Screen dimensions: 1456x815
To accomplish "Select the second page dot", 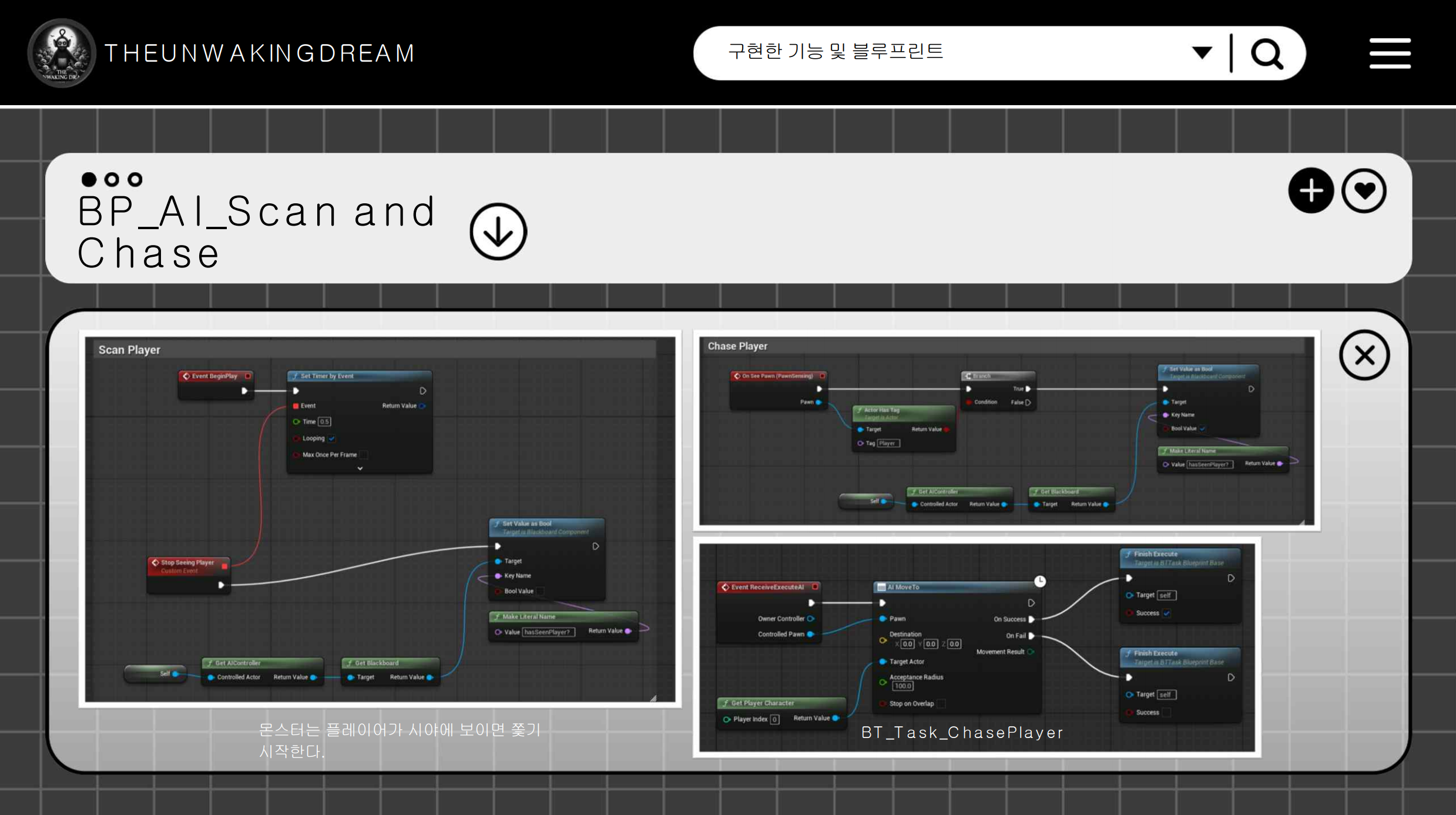I will 112,179.
